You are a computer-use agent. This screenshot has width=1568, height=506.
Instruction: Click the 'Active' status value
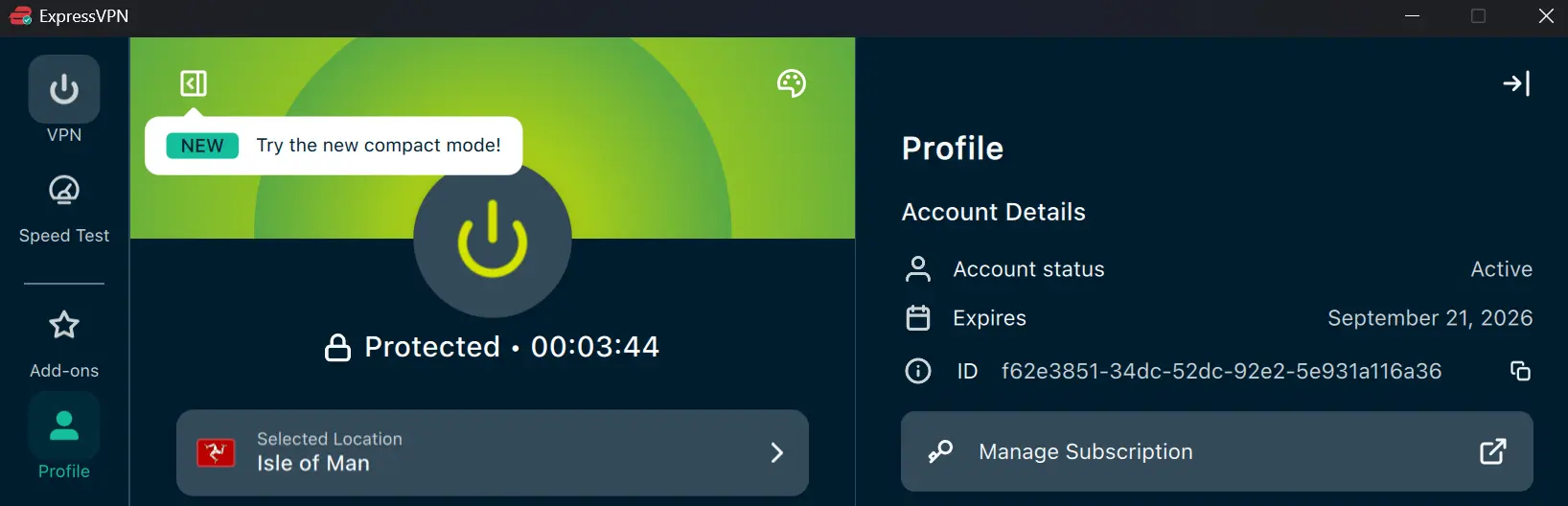pyautogui.click(x=1502, y=269)
